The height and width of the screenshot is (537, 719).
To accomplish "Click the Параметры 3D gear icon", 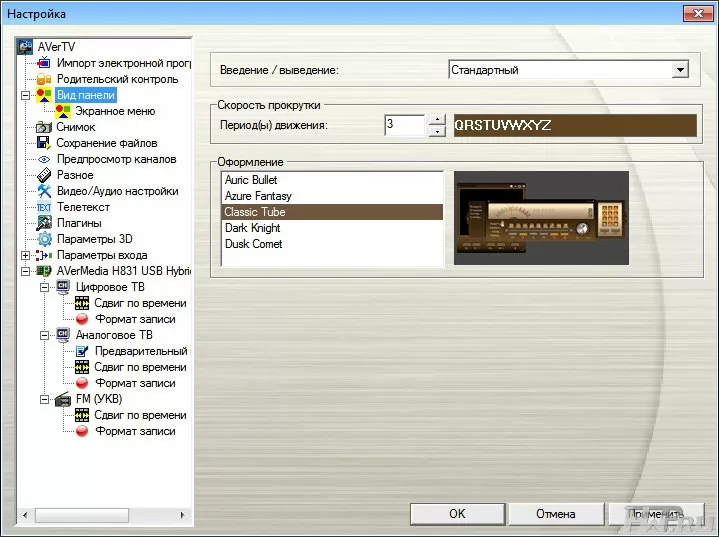I will (44, 239).
